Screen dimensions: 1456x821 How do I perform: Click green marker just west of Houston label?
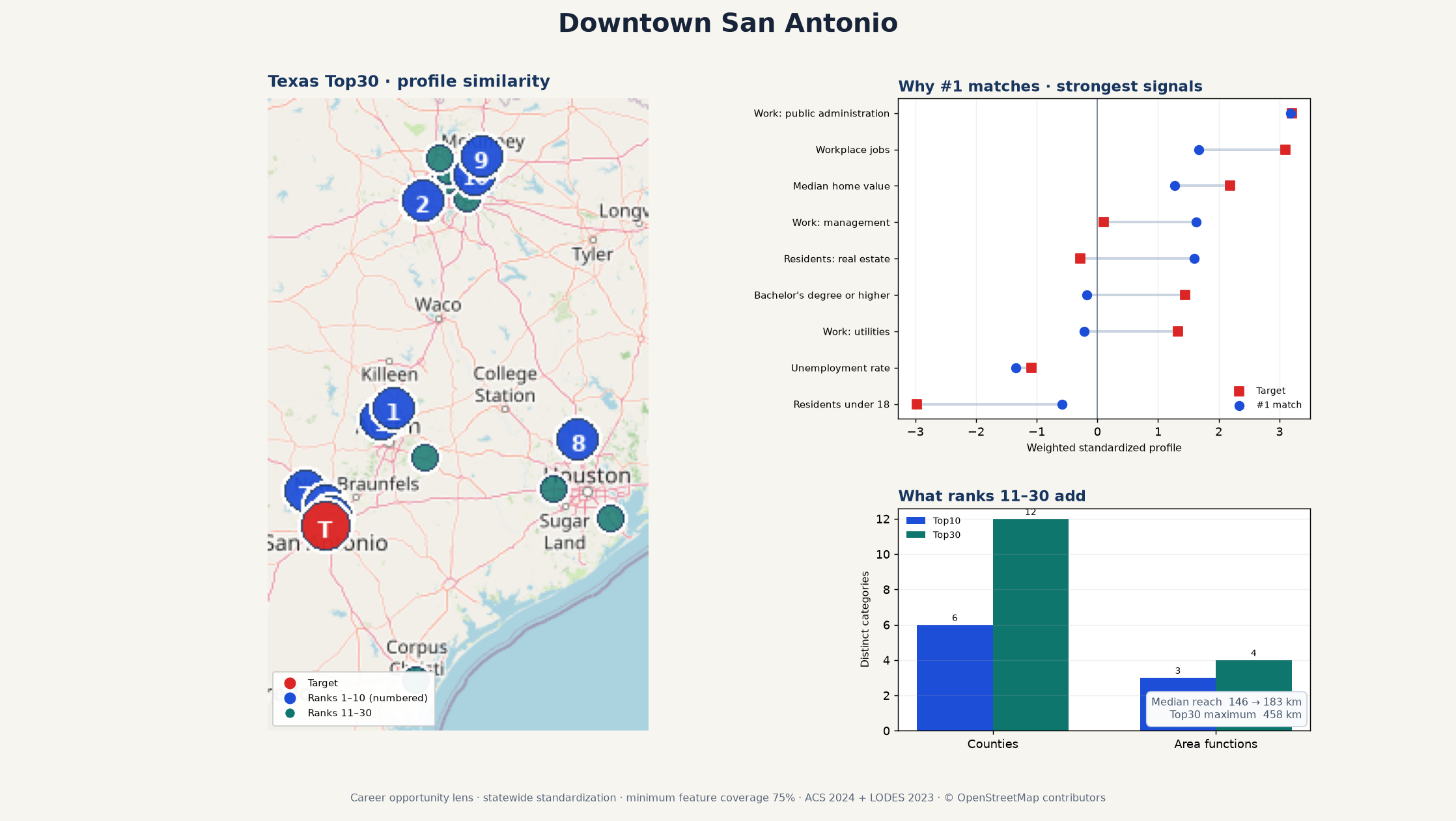pyautogui.click(x=553, y=489)
